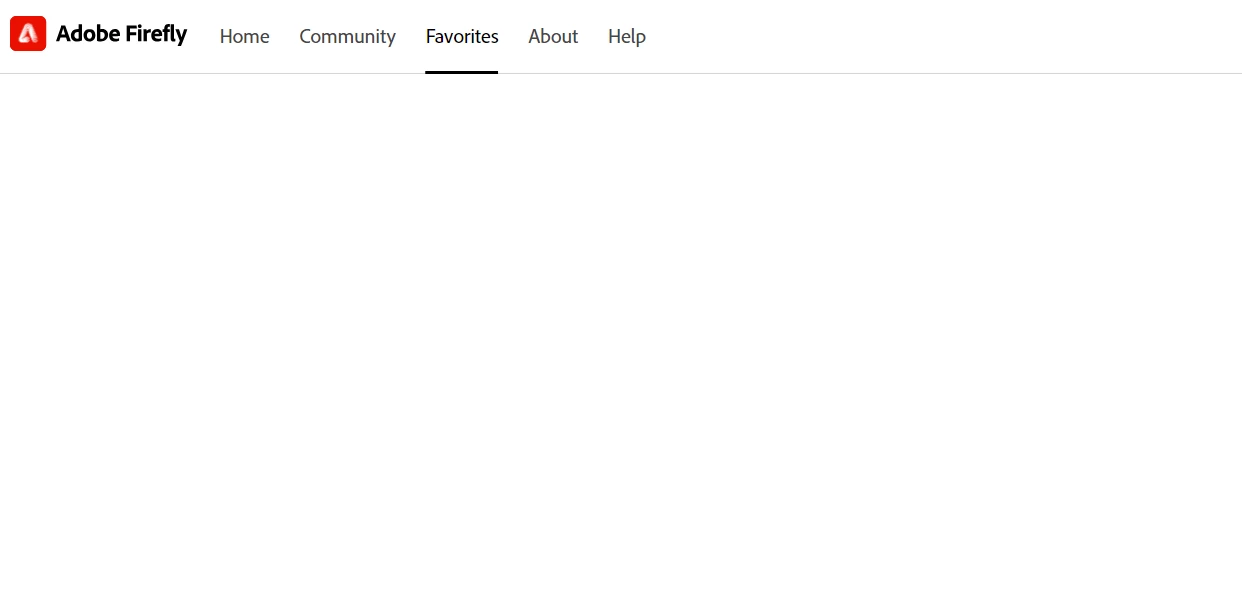
Task: Choose the nav item right of Favorites
Action: pyautogui.click(x=553, y=36)
